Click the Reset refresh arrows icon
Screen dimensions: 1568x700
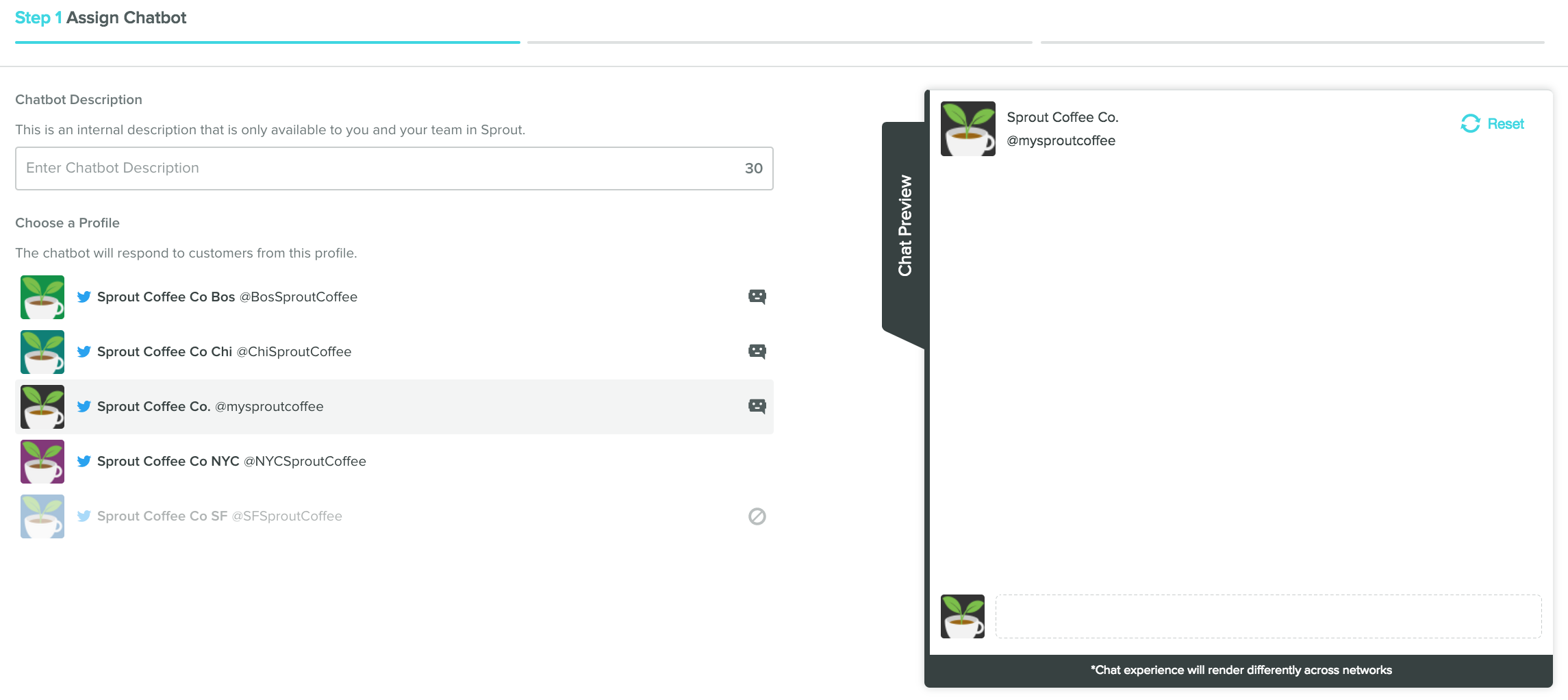coord(1470,123)
